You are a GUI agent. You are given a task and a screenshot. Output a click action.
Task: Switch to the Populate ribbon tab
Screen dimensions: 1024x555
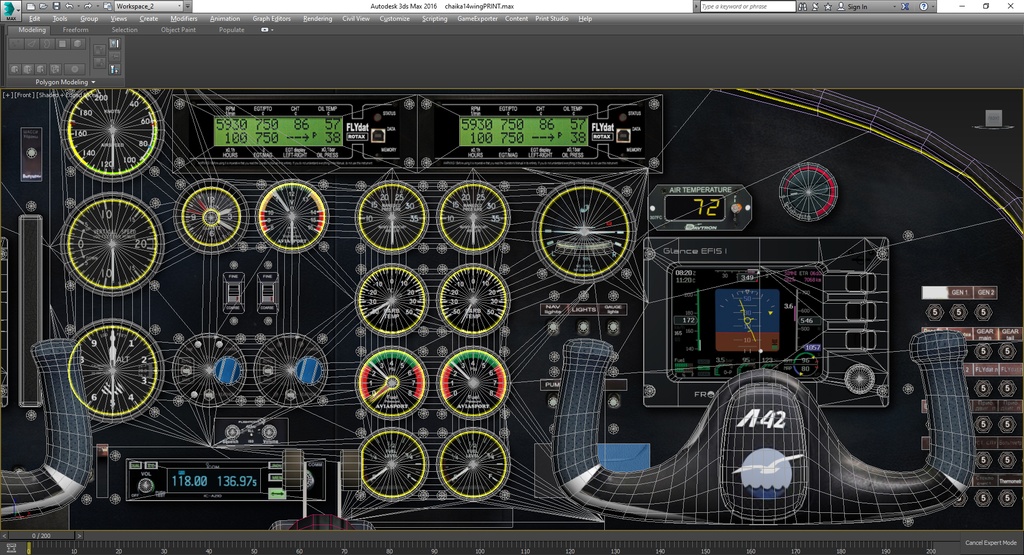(x=231, y=30)
